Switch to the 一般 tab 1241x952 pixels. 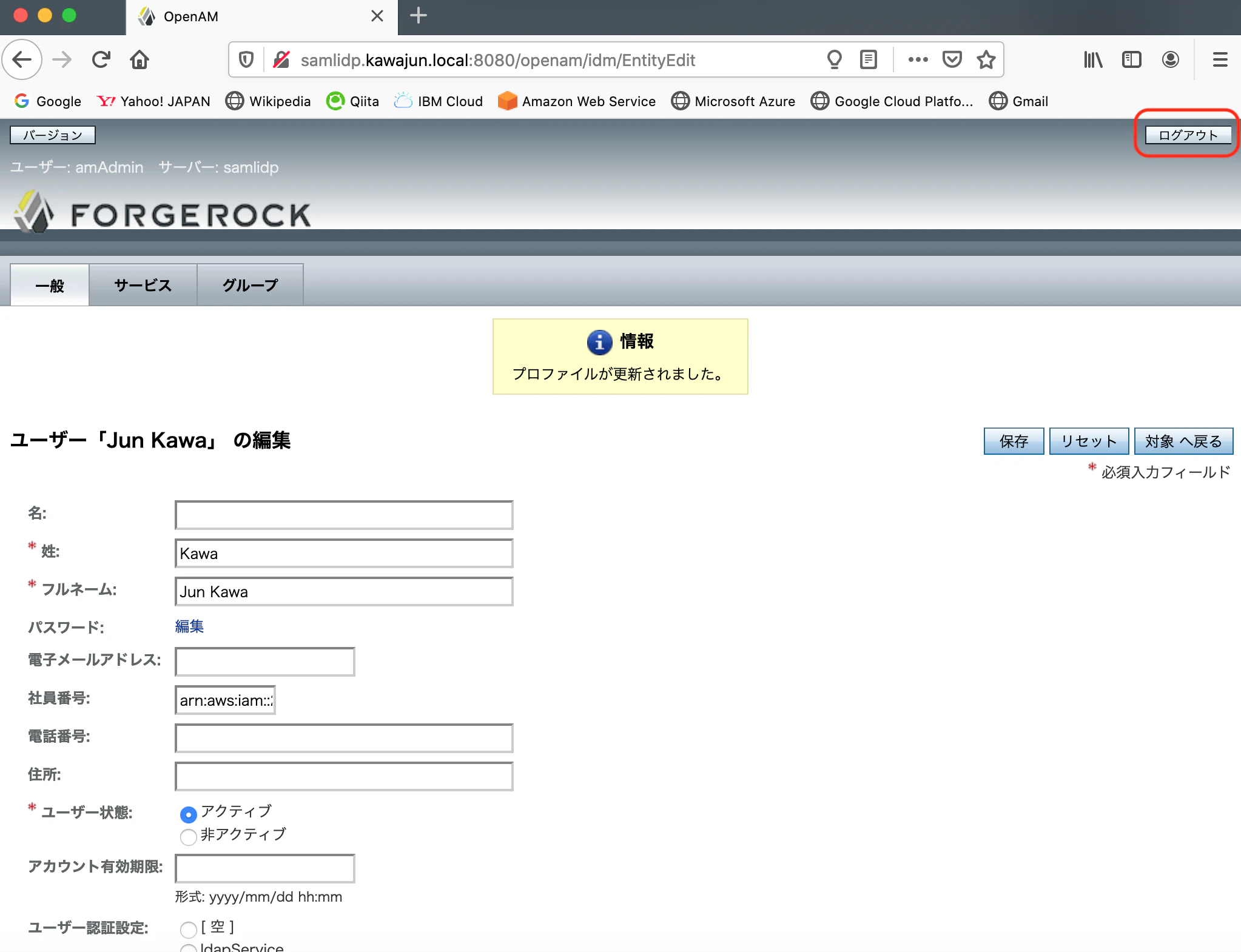click(50, 285)
